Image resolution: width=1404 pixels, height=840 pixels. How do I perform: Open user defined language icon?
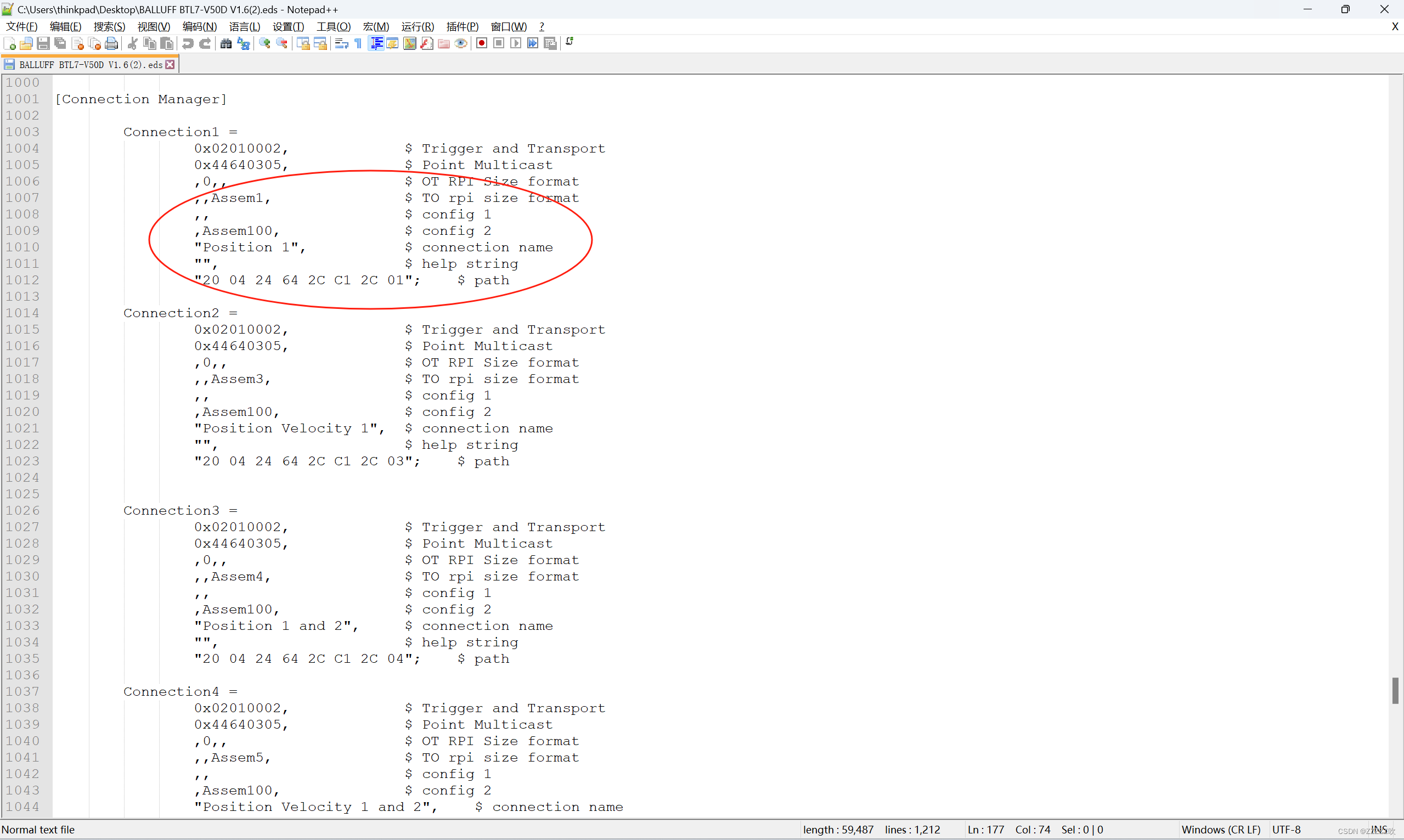tap(393, 43)
